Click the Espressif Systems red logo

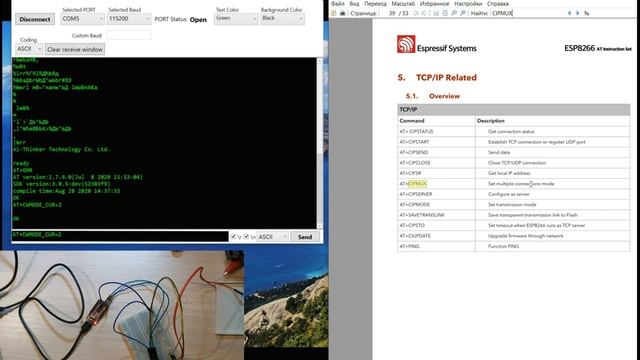tap(406, 44)
